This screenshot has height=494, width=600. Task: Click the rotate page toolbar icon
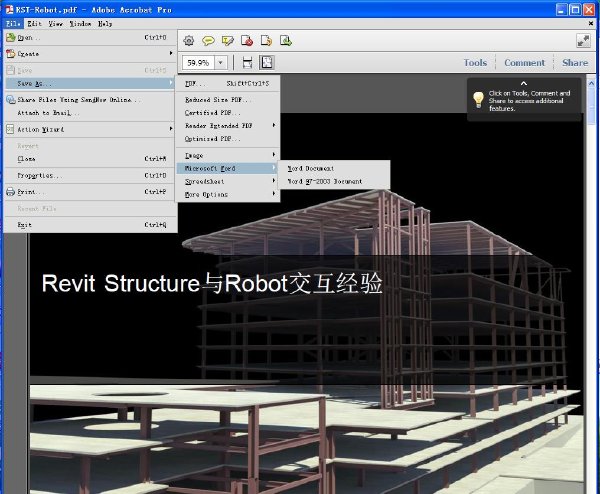pyautogui.click(x=266, y=41)
